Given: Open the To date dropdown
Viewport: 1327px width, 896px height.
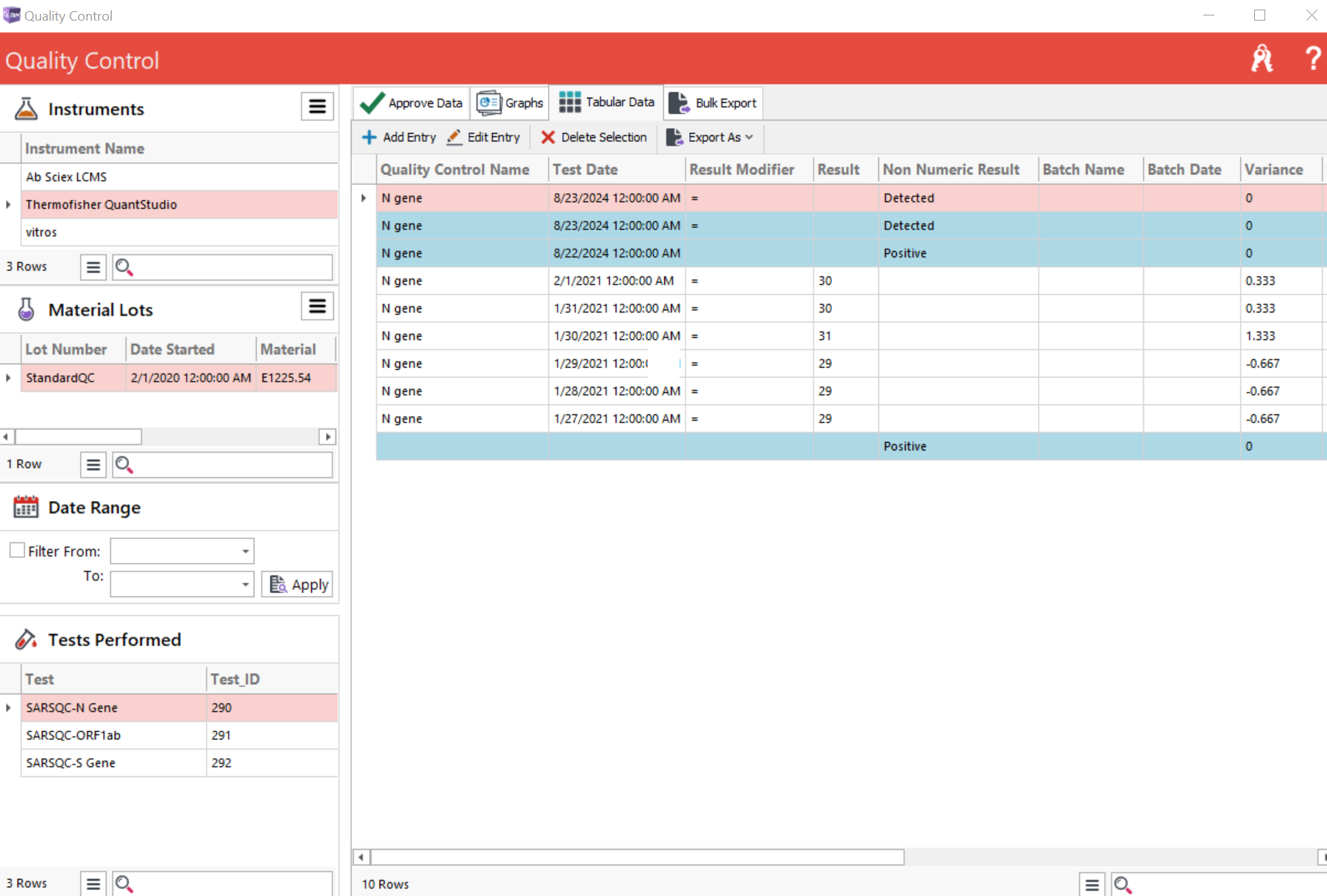Looking at the screenshot, I should click(x=246, y=585).
